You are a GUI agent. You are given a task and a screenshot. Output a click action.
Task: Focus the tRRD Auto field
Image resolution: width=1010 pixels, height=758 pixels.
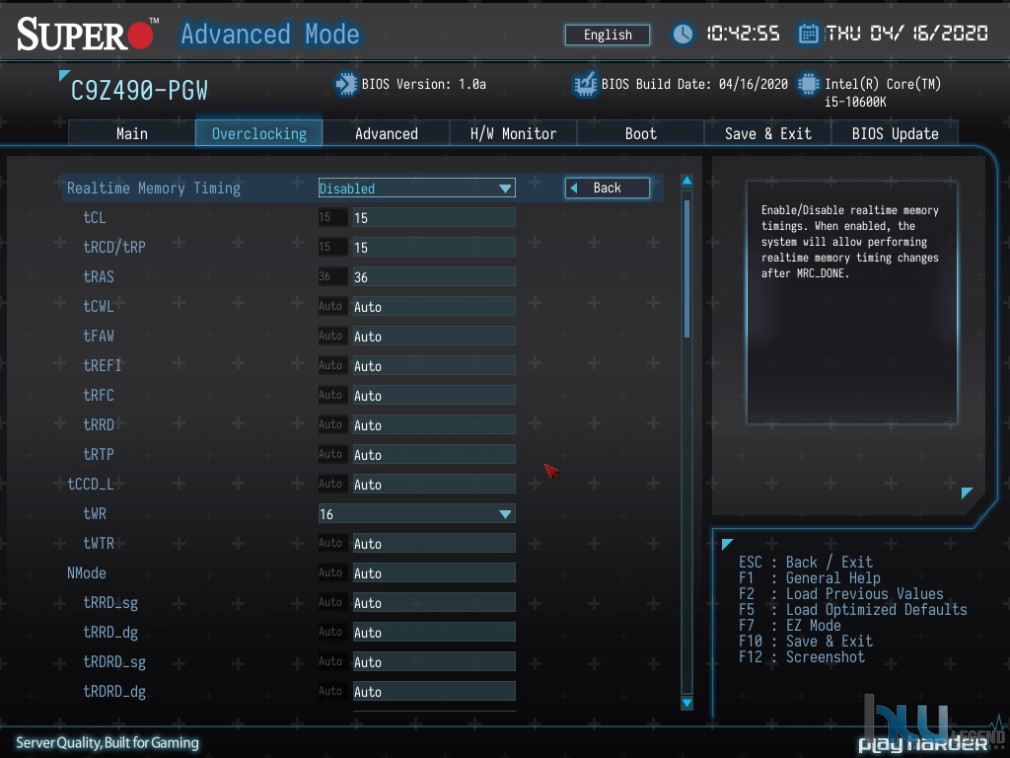434,425
